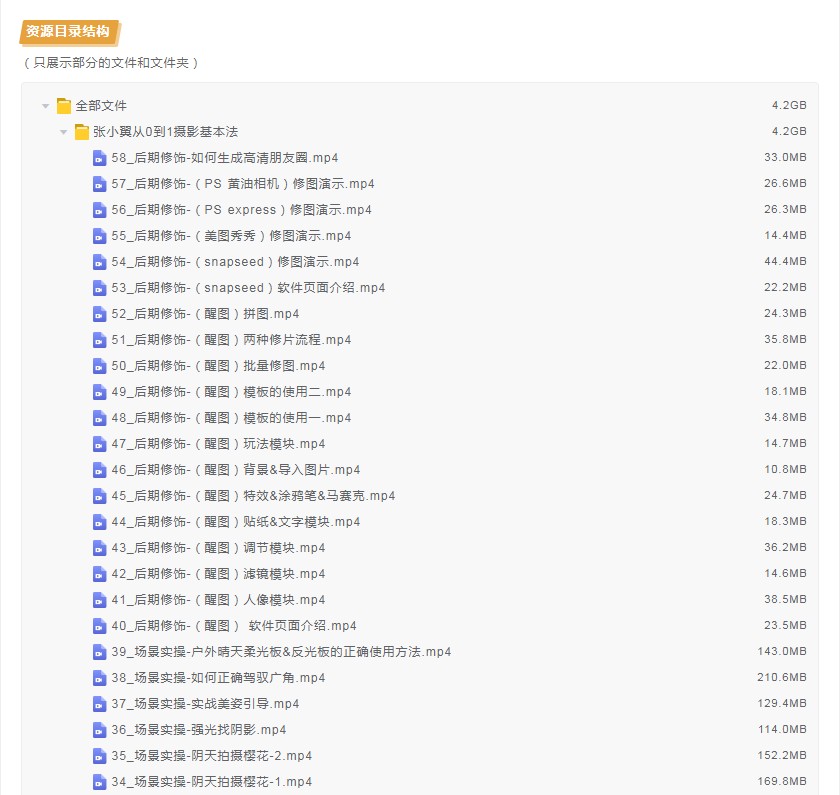
Task: Select file 56_后期修饰-(PS express)修图演示.mp4
Action: (x=242, y=210)
